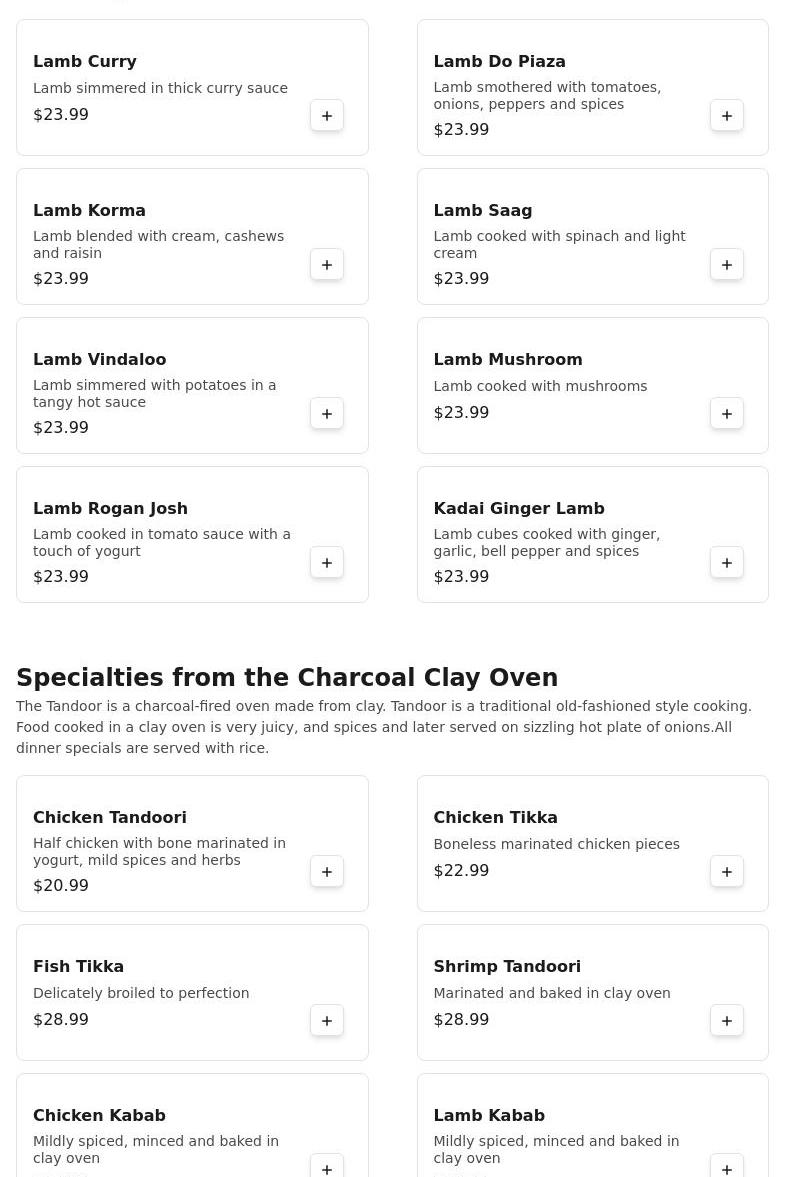This screenshot has width=785, height=1177.
Task: Add Shrimp Tandoori to the order
Action: tap(727, 1021)
